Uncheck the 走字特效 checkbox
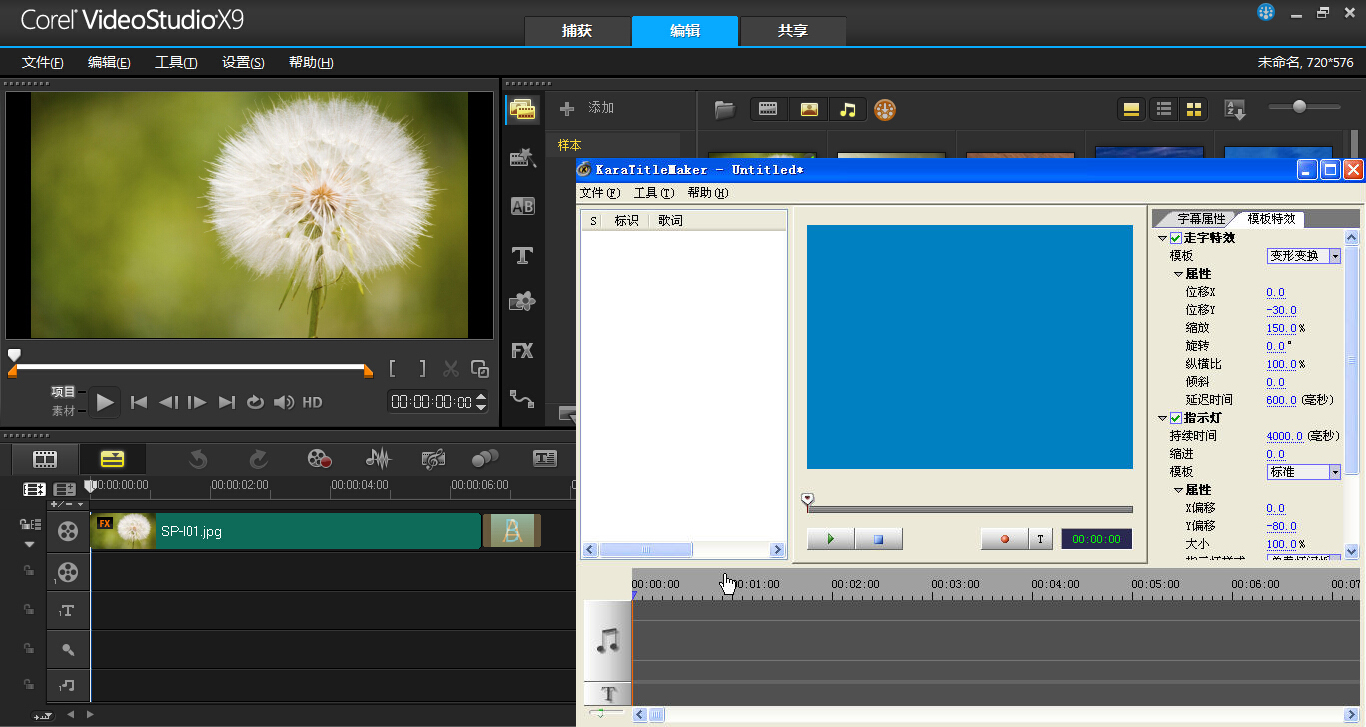The image size is (1366, 727). pos(1176,238)
